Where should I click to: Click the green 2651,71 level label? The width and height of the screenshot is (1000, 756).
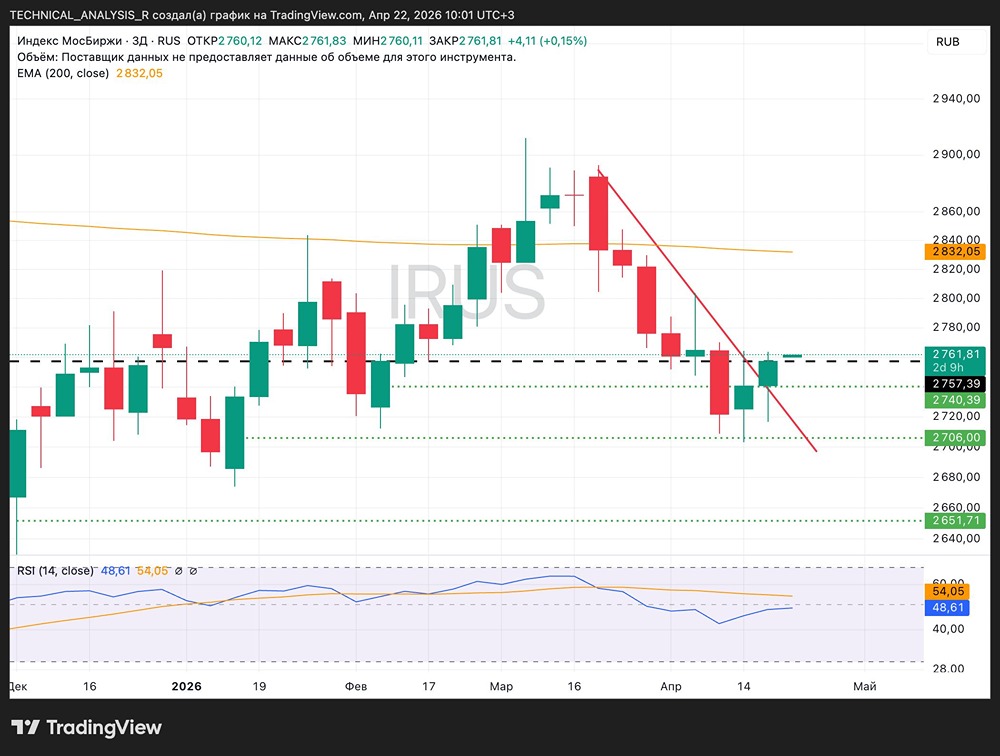click(955, 521)
